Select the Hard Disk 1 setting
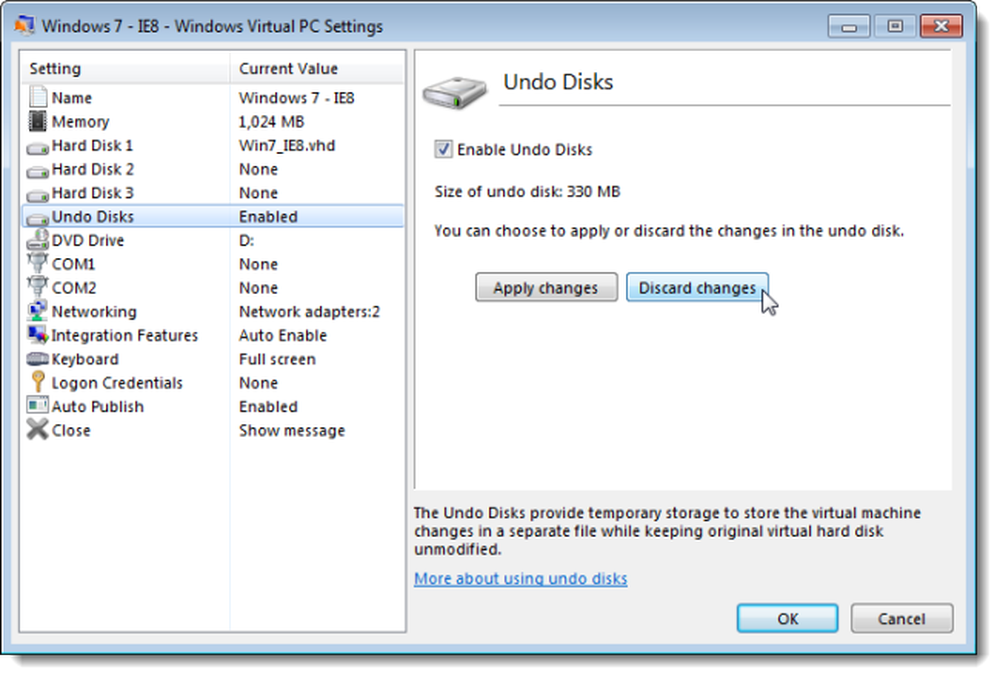Screen dimensions: 1000x678 coord(213,145)
